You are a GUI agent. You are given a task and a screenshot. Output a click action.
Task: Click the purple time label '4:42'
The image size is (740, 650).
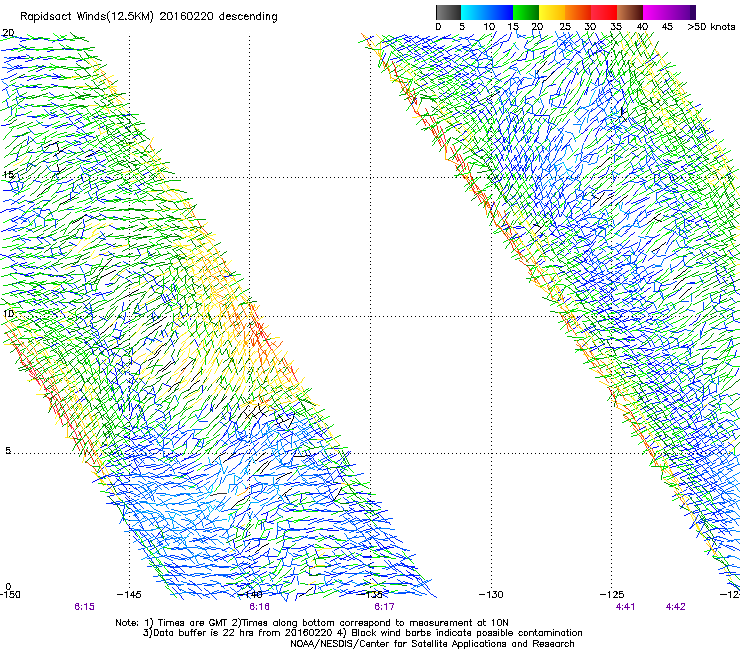675,607
